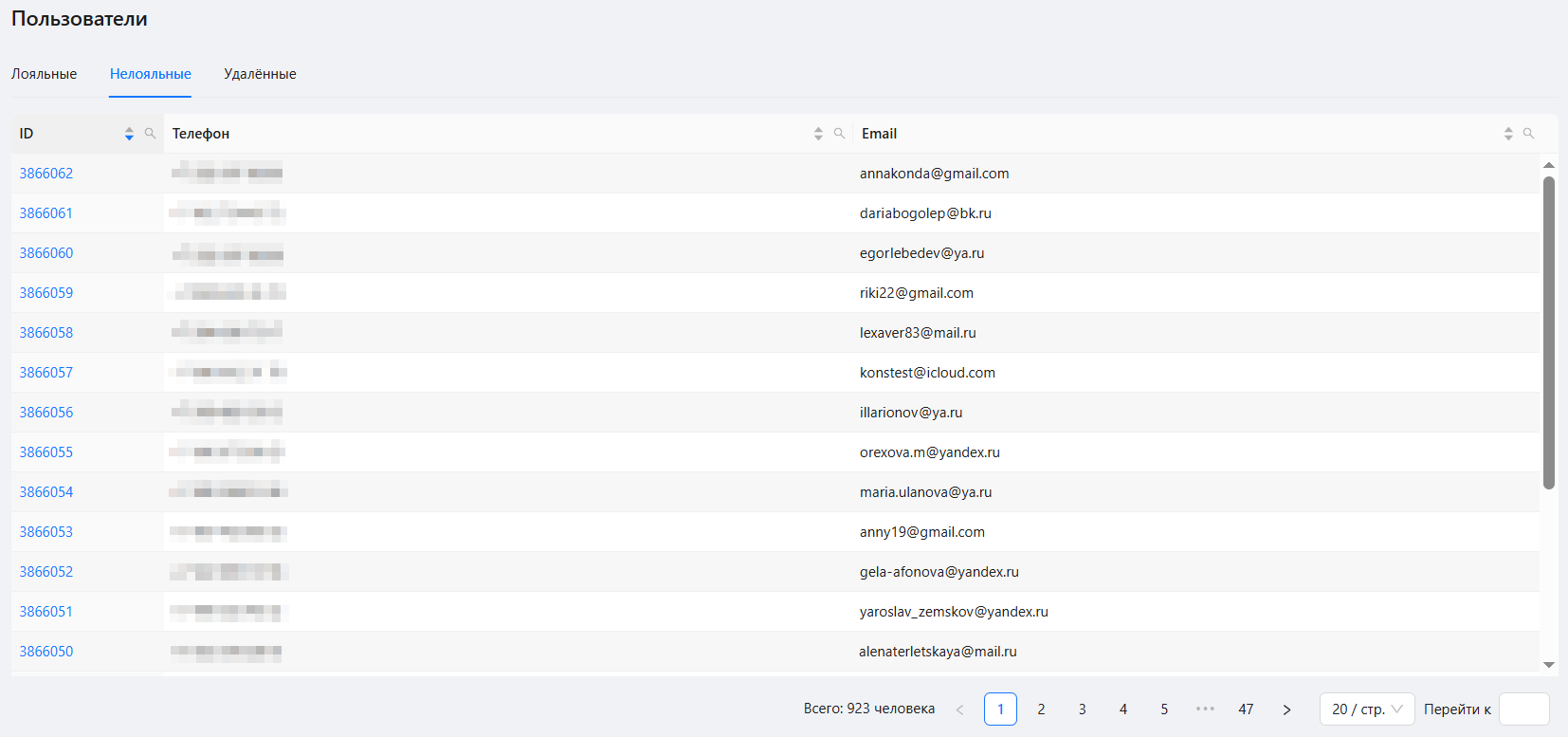Open user ID 3866055 profile link
Image resolution: width=1568 pixels, height=737 pixels.
46,452
